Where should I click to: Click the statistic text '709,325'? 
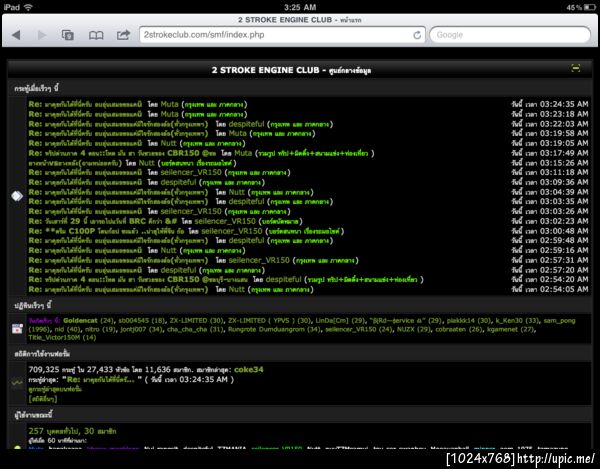(44, 370)
